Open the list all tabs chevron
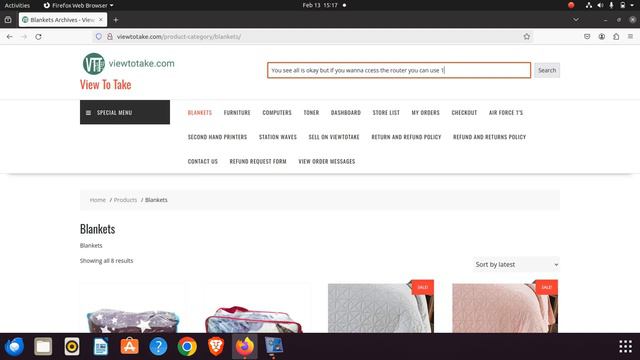The width and height of the screenshot is (640, 360). point(576,20)
